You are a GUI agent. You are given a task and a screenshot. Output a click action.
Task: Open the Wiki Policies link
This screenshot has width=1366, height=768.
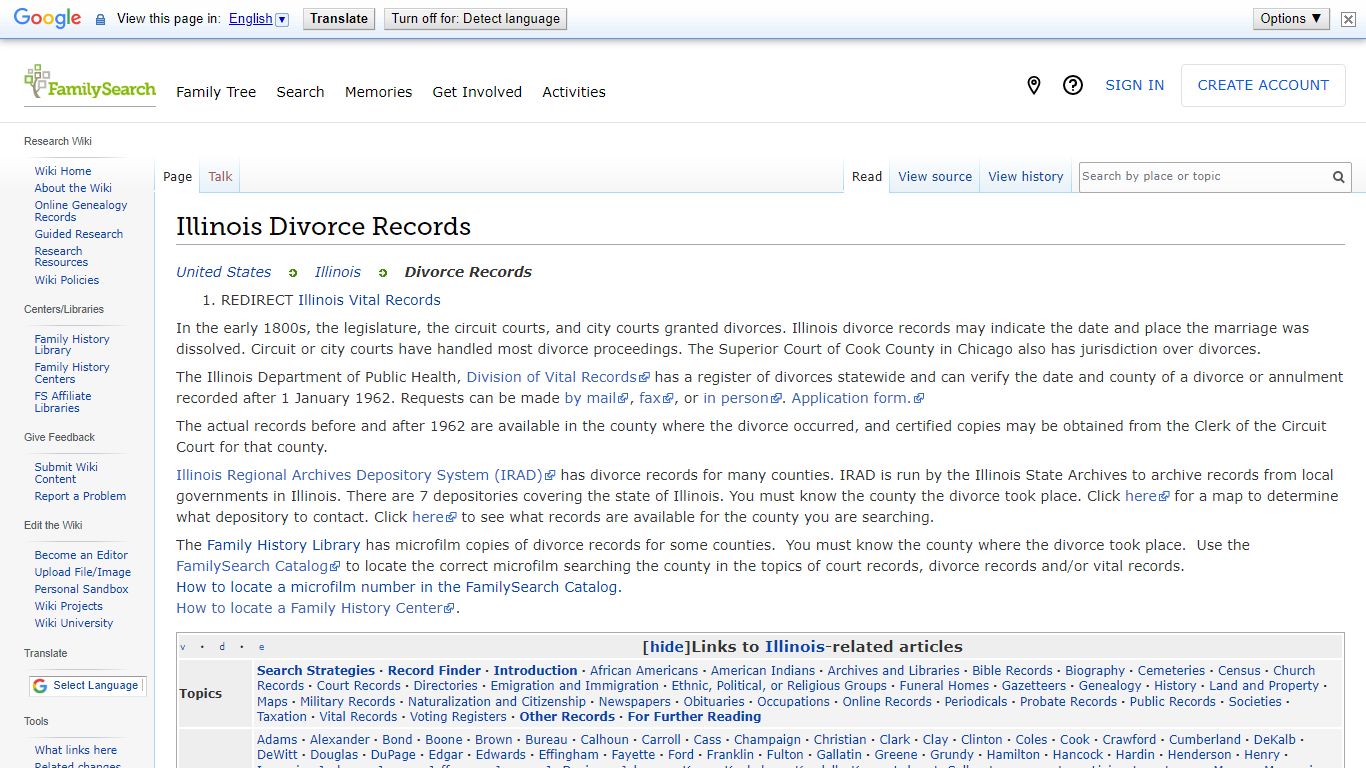(x=67, y=280)
